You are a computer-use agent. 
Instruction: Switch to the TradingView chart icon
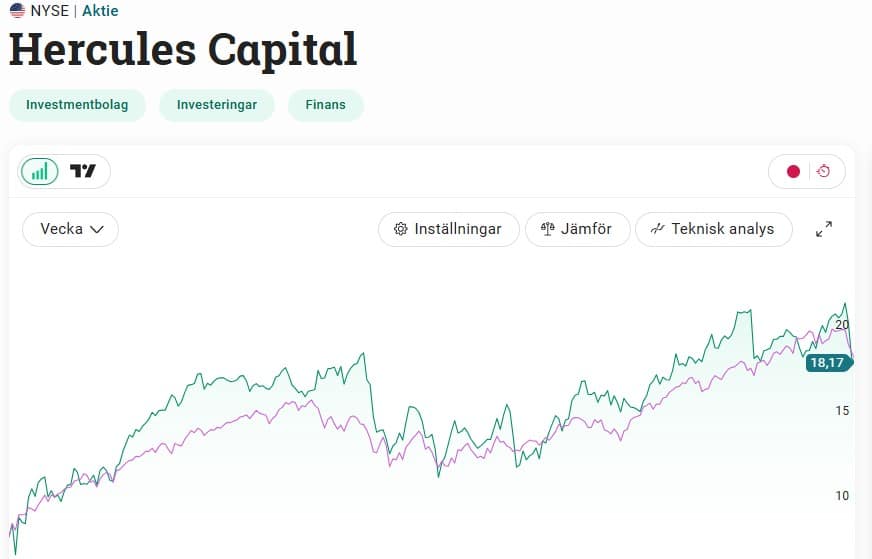[83, 171]
